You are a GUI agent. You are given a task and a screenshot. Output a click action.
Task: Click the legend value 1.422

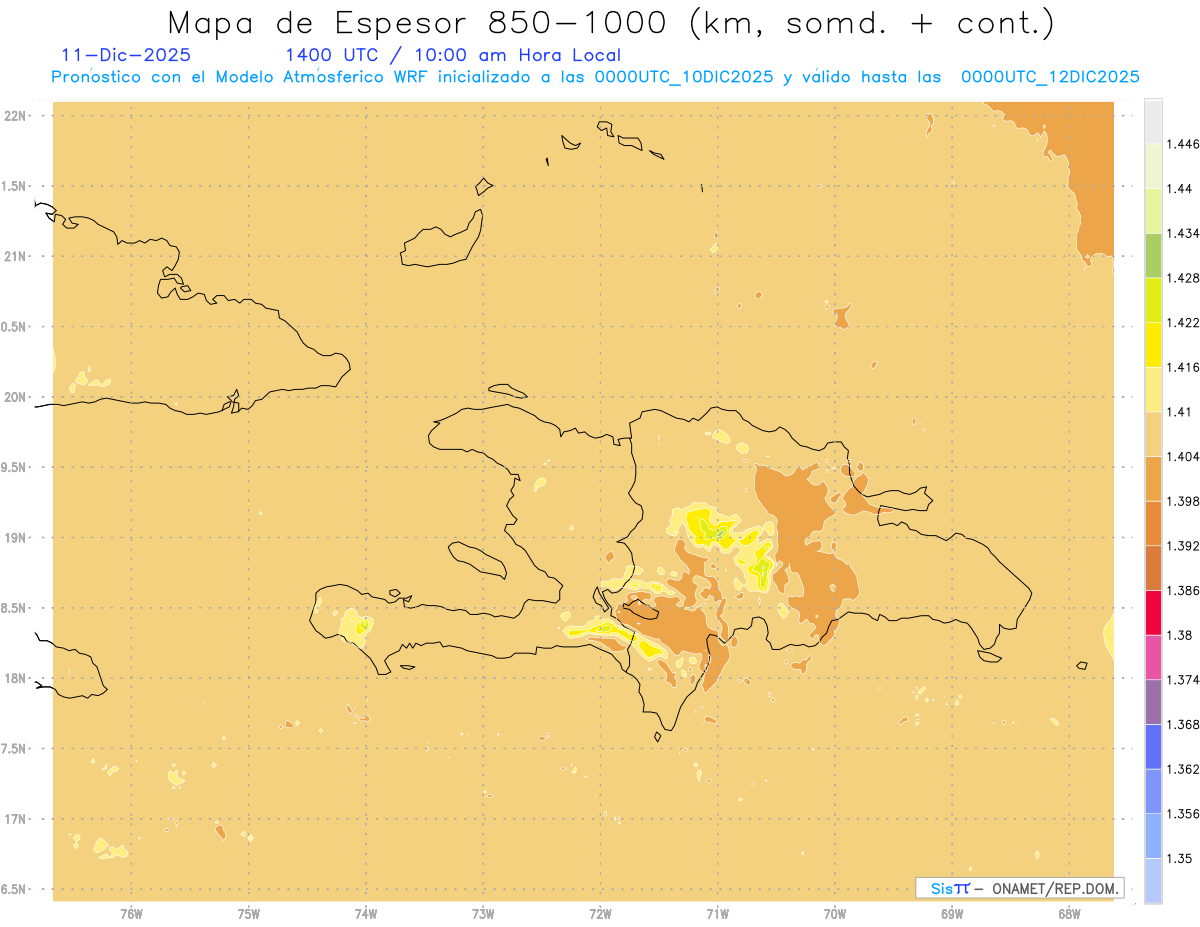[1183, 322]
